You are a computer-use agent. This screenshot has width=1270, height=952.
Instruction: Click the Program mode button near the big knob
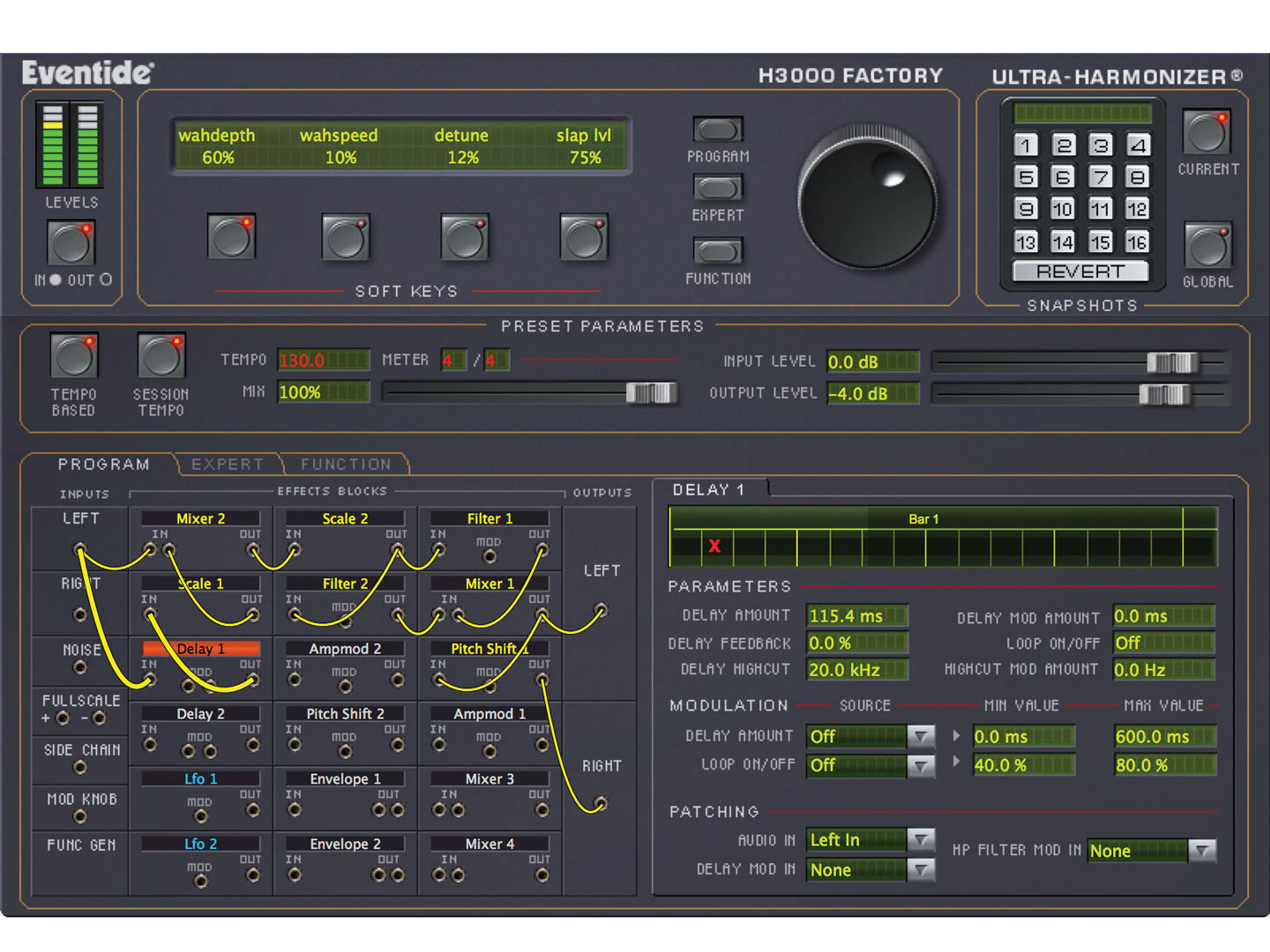(718, 130)
